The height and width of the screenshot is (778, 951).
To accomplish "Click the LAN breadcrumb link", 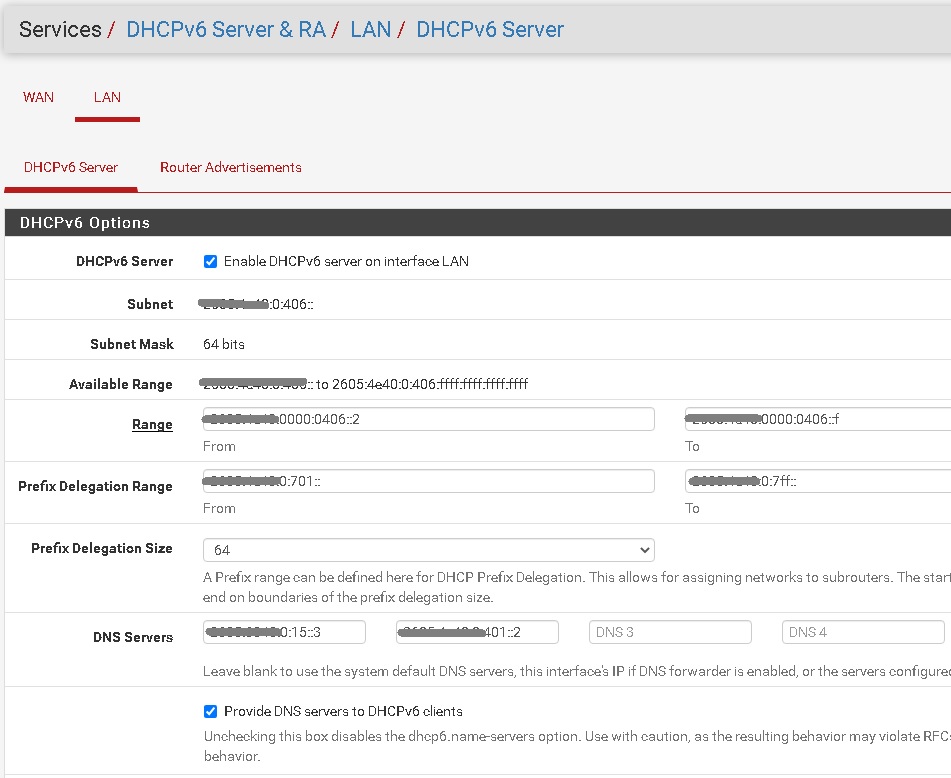I will coord(370,29).
